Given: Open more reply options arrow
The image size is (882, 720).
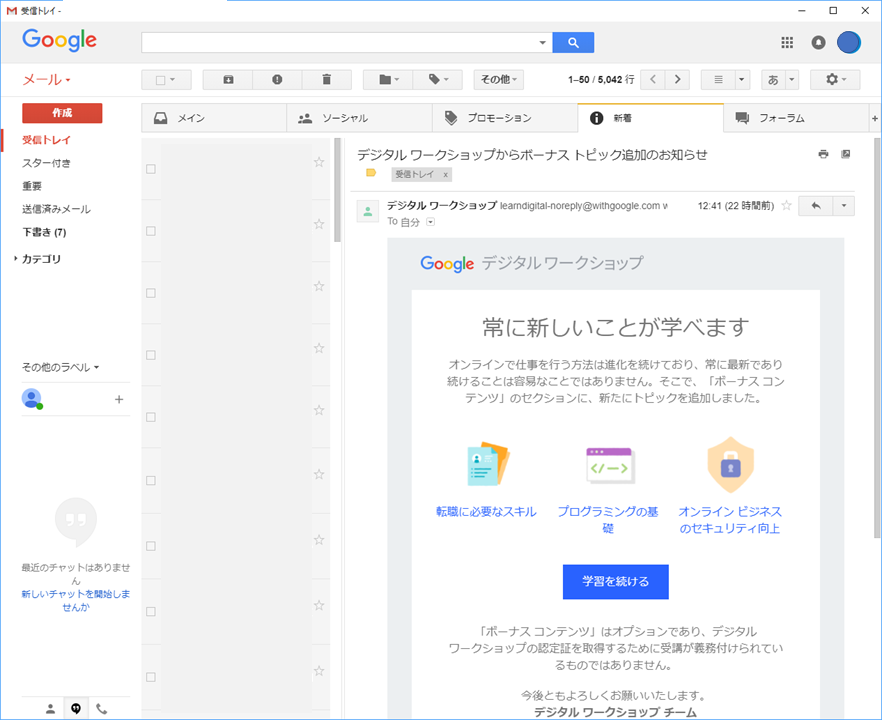Looking at the screenshot, I should tap(844, 206).
